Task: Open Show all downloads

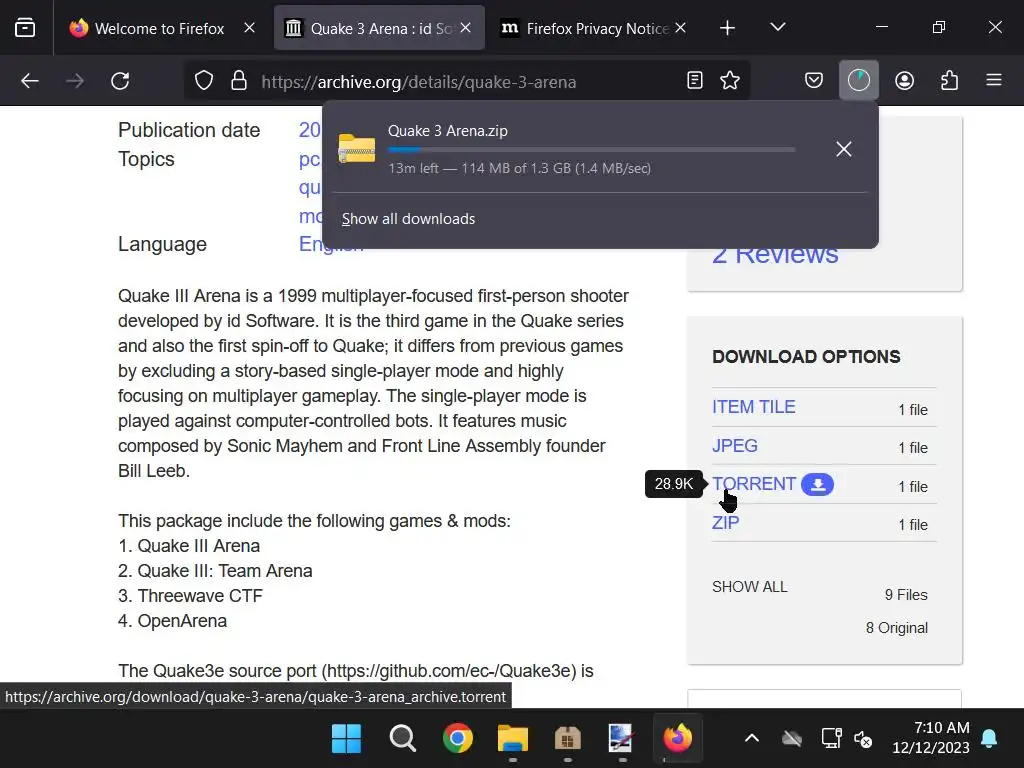Action: [x=408, y=219]
